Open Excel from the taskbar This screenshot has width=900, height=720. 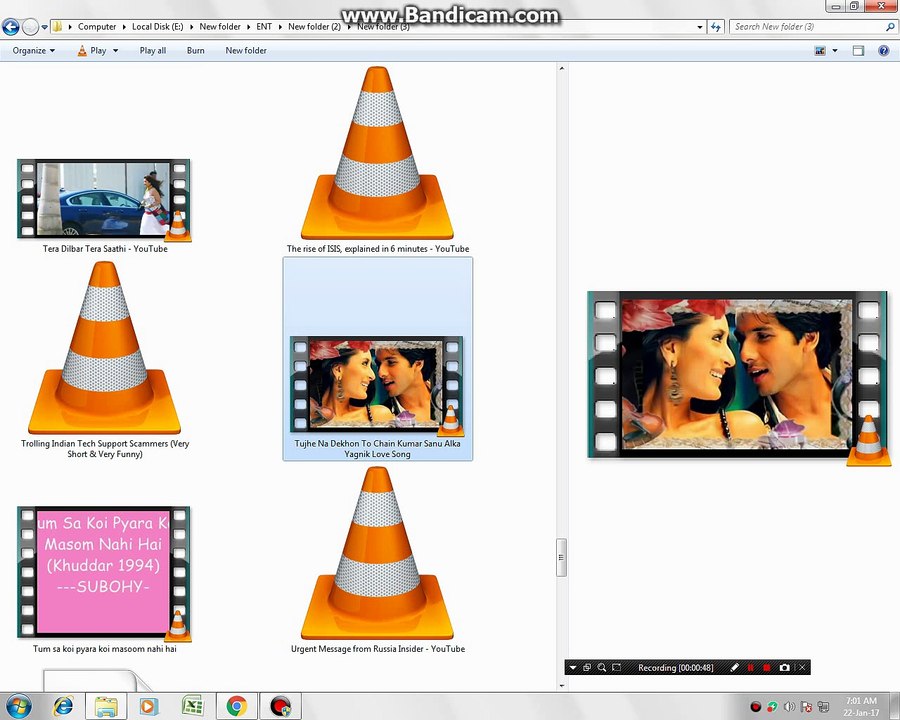(193, 706)
